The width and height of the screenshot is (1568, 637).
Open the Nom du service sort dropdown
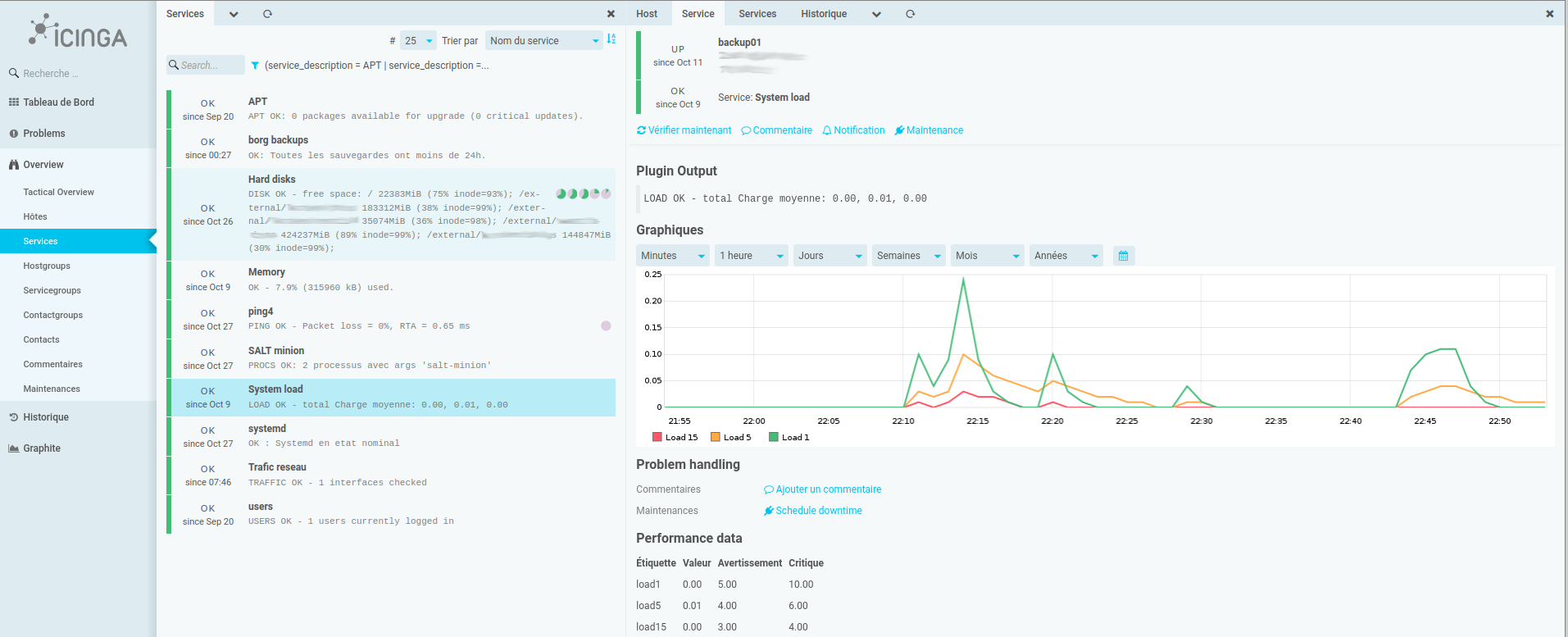pyautogui.click(x=544, y=40)
